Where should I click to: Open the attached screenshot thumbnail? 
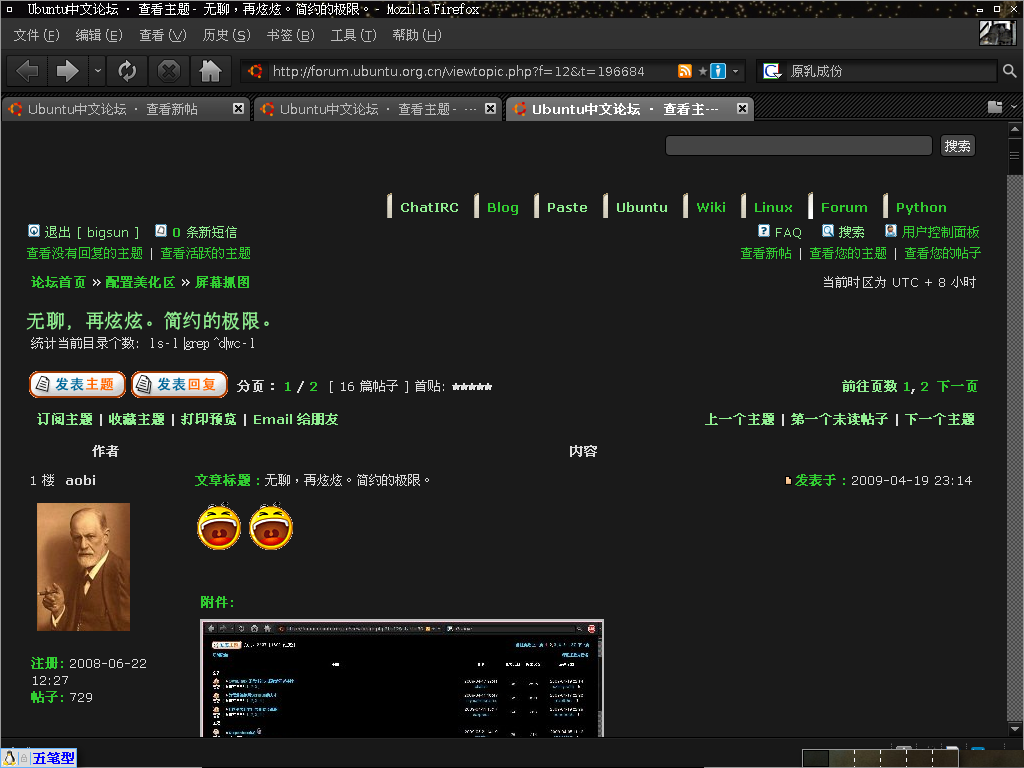click(402, 679)
